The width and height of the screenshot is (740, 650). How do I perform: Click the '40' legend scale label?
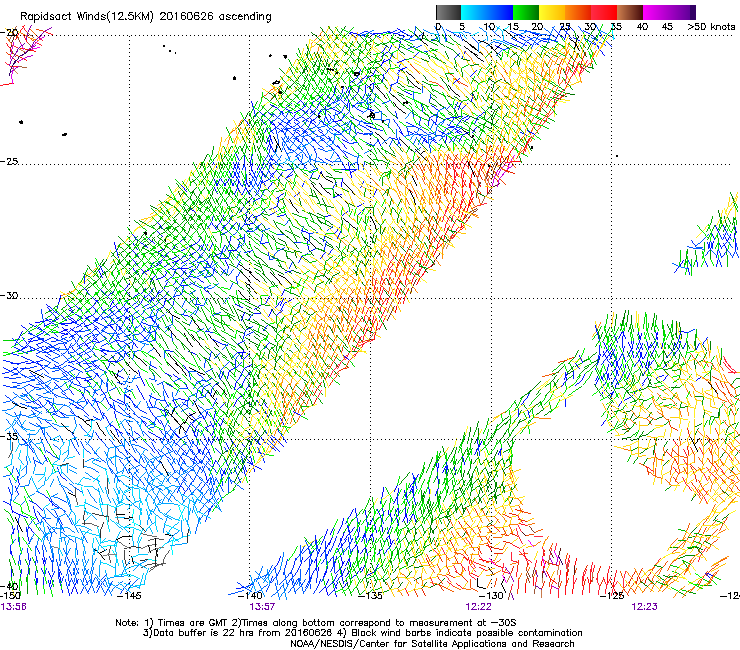coord(642,27)
